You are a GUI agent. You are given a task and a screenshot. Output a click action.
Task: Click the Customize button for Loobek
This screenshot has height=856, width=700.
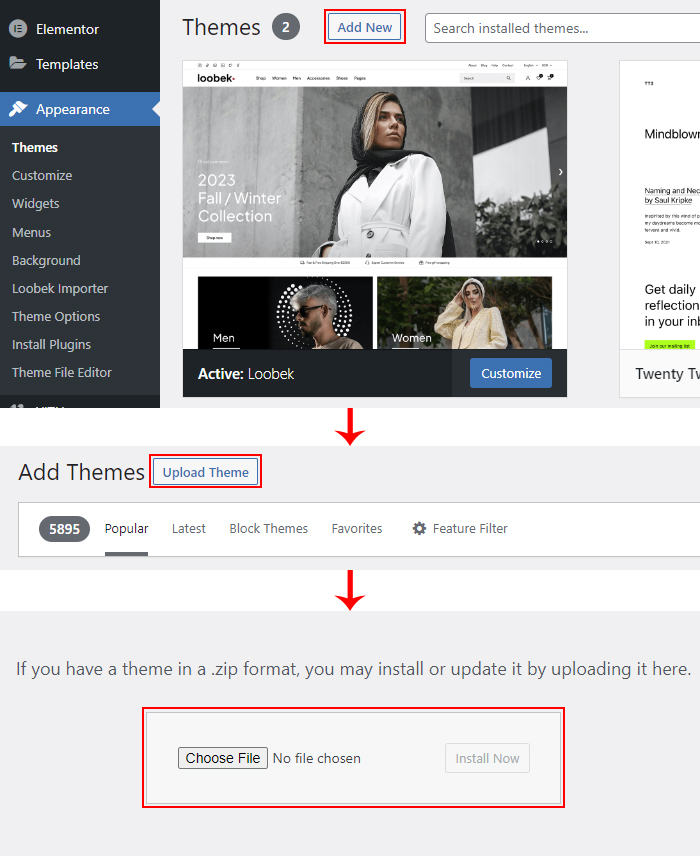511,373
